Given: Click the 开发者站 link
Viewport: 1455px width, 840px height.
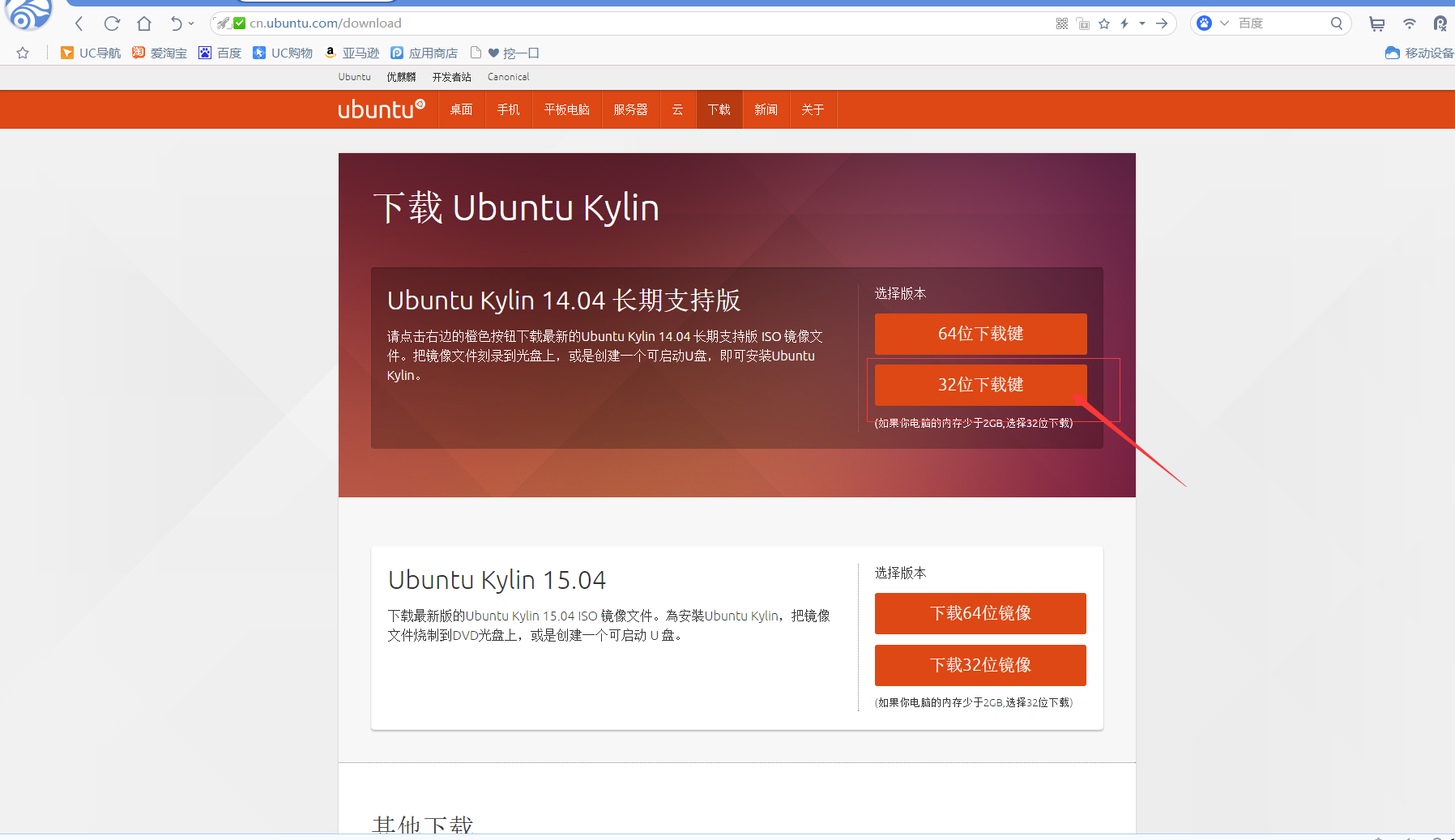Looking at the screenshot, I should (451, 77).
